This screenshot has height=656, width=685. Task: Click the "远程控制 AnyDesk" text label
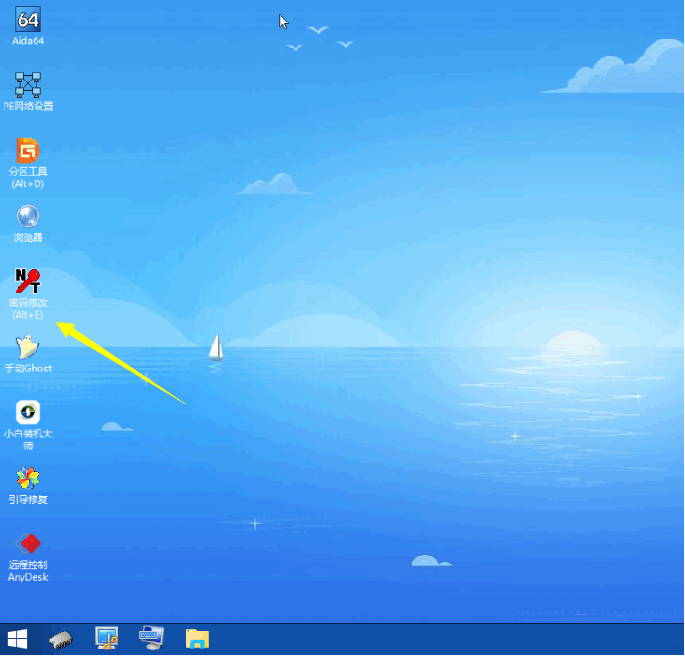point(28,571)
